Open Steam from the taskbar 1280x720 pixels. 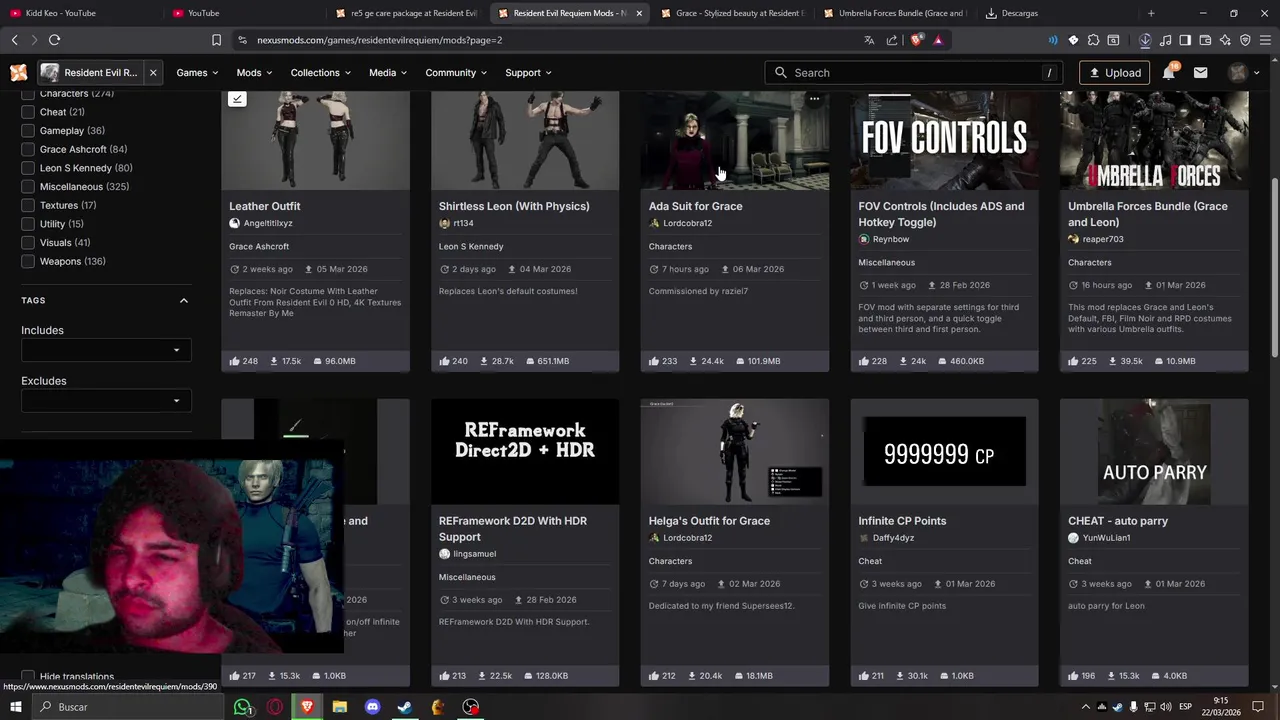pyautogui.click(x=404, y=707)
